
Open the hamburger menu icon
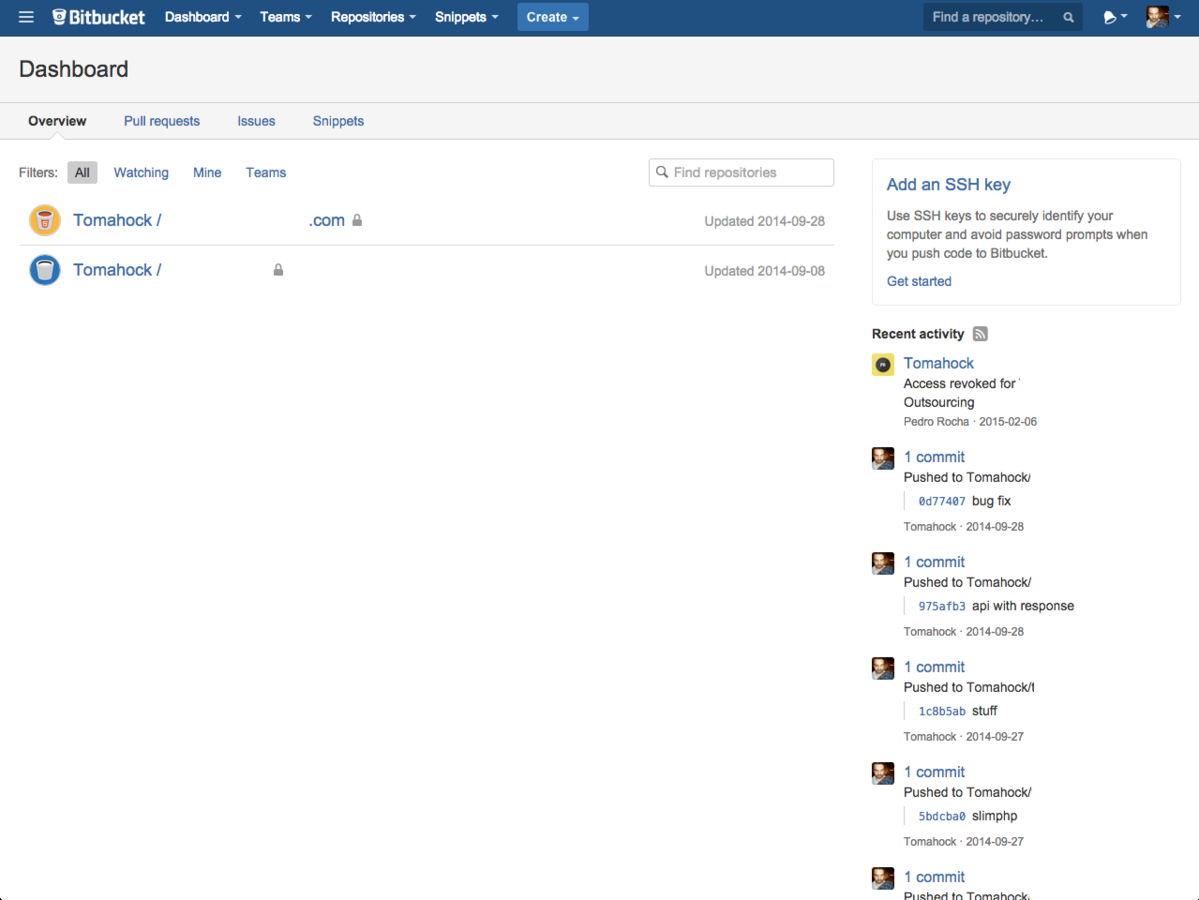click(26, 17)
